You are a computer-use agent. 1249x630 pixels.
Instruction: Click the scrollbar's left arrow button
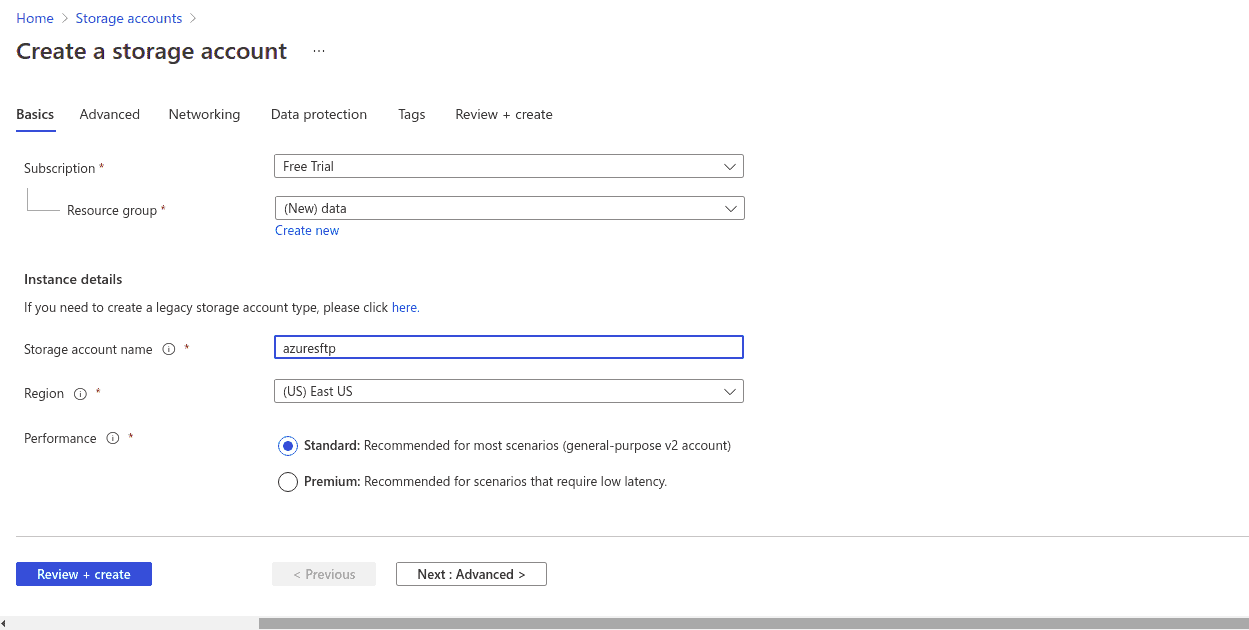pyautogui.click(x=4, y=623)
